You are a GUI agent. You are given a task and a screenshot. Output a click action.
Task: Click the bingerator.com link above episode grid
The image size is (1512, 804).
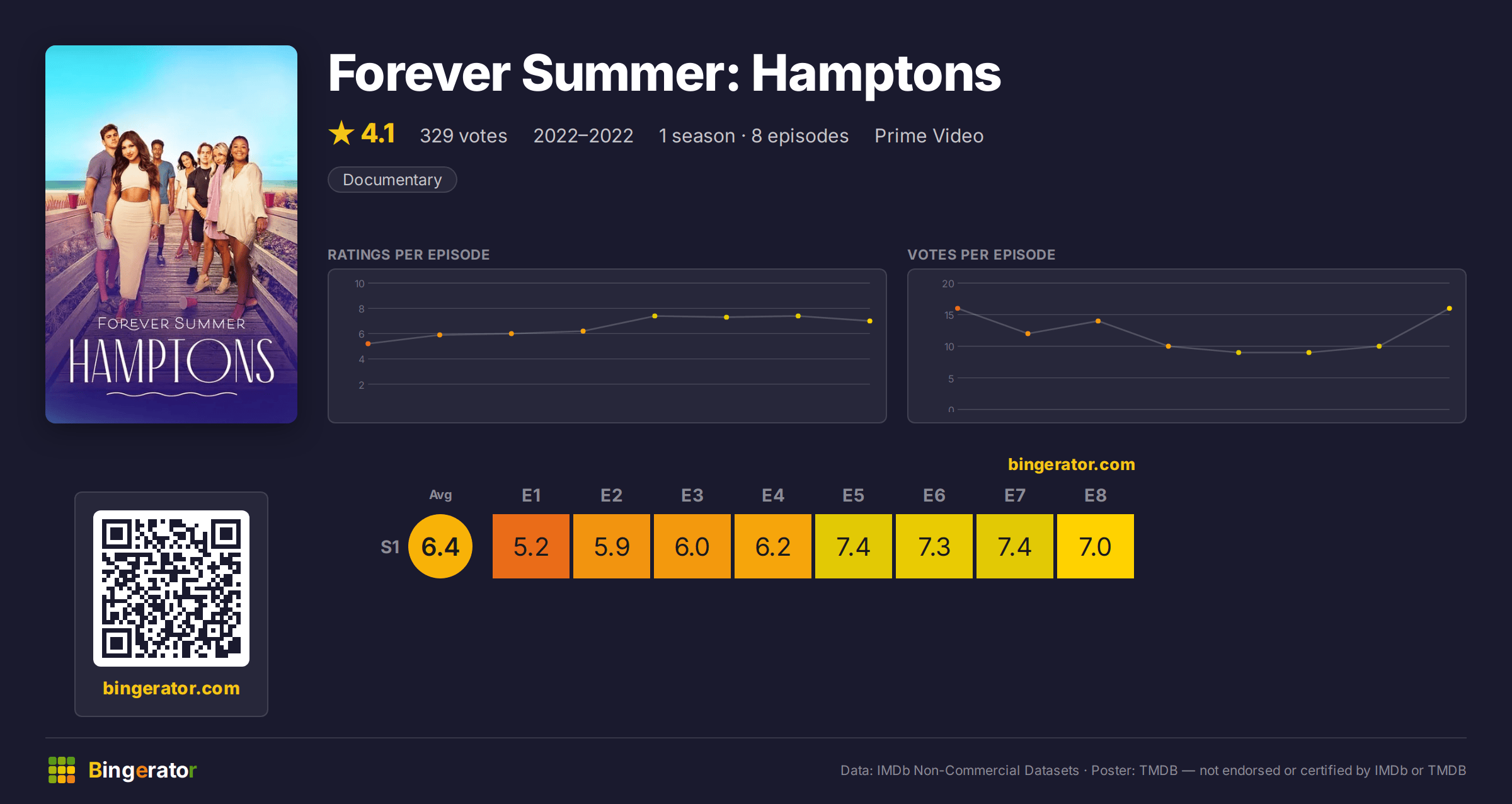tap(1071, 464)
